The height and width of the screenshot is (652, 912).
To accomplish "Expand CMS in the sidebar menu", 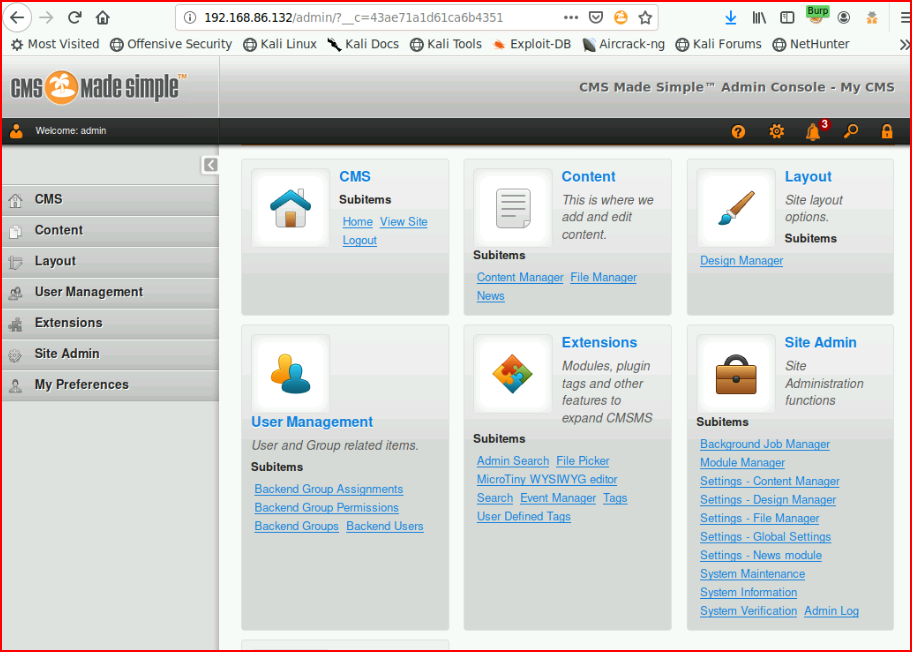I will [111, 199].
